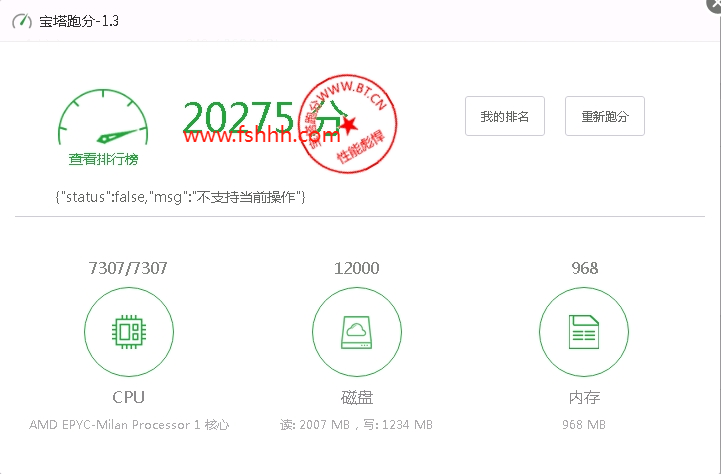Click the CPU score 7307/7307
The height and width of the screenshot is (474, 721).
pyautogui.click(x=128, y=268)
